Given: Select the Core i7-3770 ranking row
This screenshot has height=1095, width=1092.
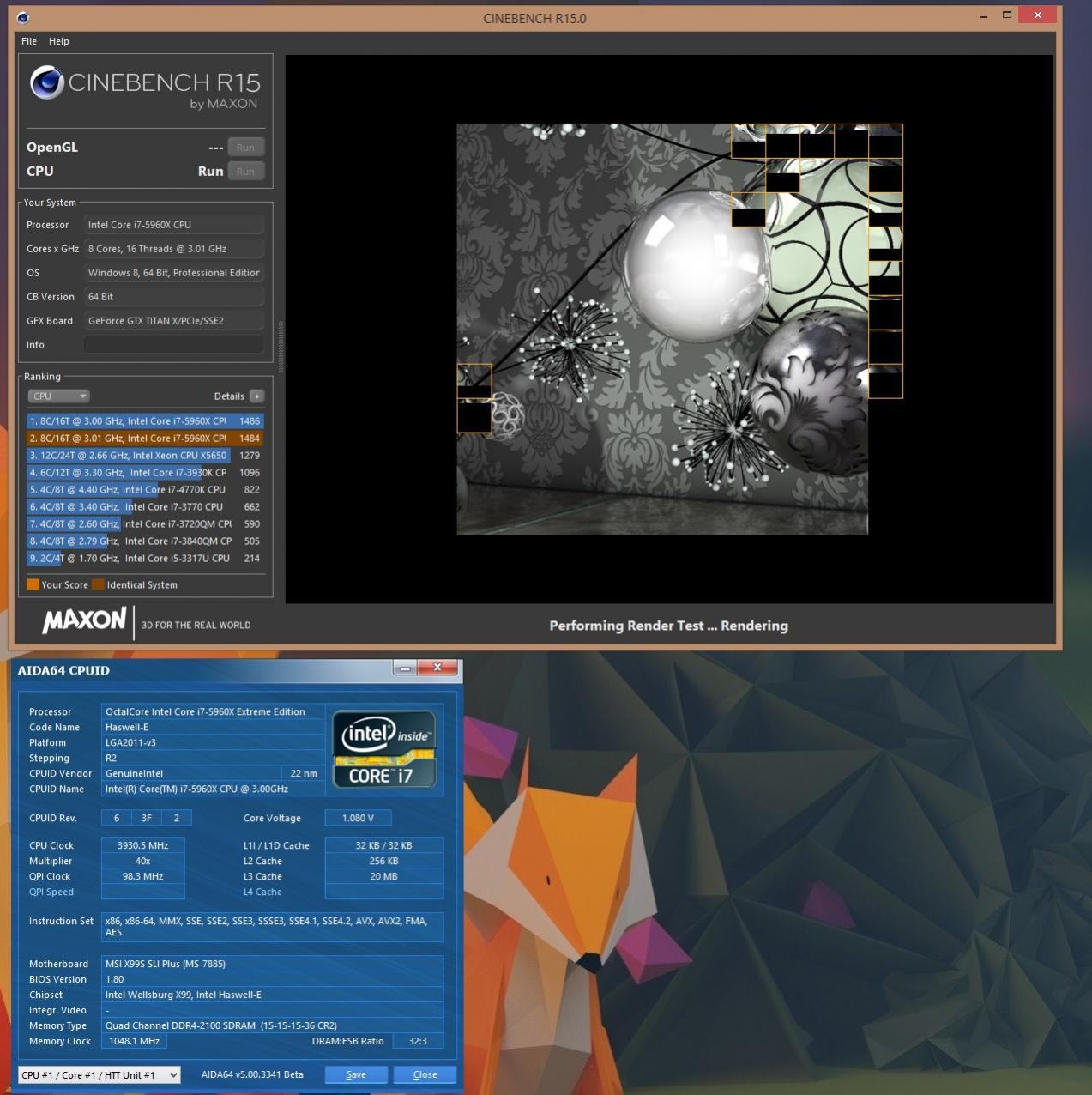Looking at the screenshot, I should [x=145, y=507].
